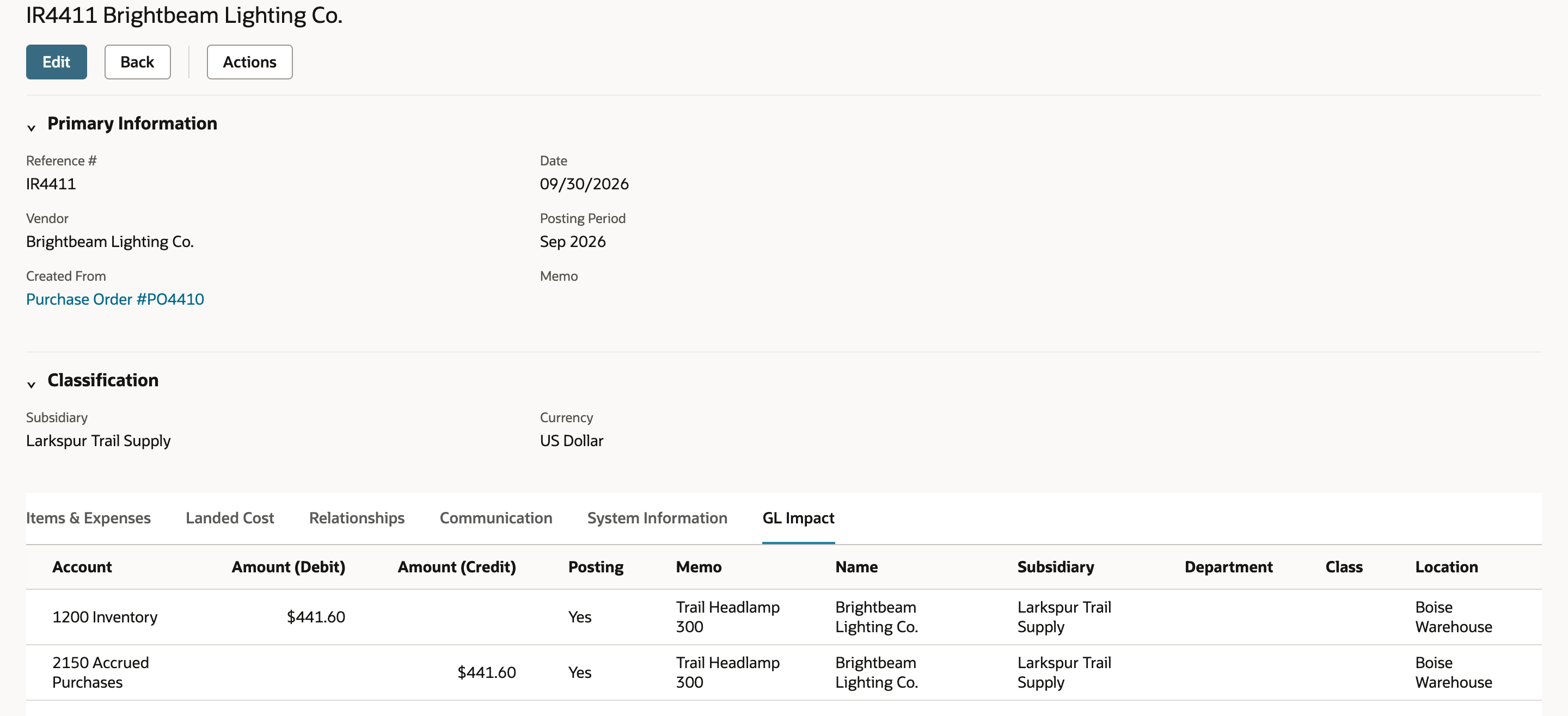Click the Account column header
This screenshot has height=716, width=1568.
[82, 567]
